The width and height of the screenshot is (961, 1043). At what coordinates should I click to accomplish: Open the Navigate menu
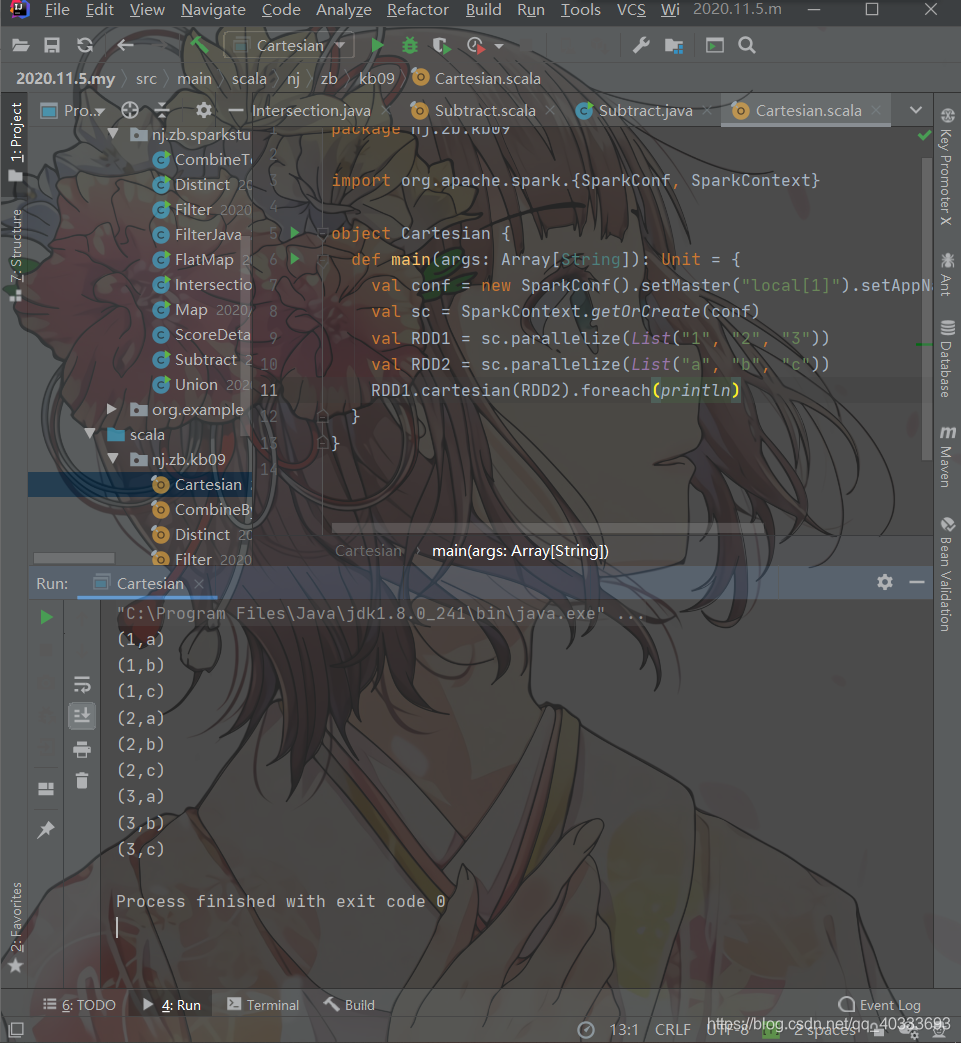pos(213,10)
